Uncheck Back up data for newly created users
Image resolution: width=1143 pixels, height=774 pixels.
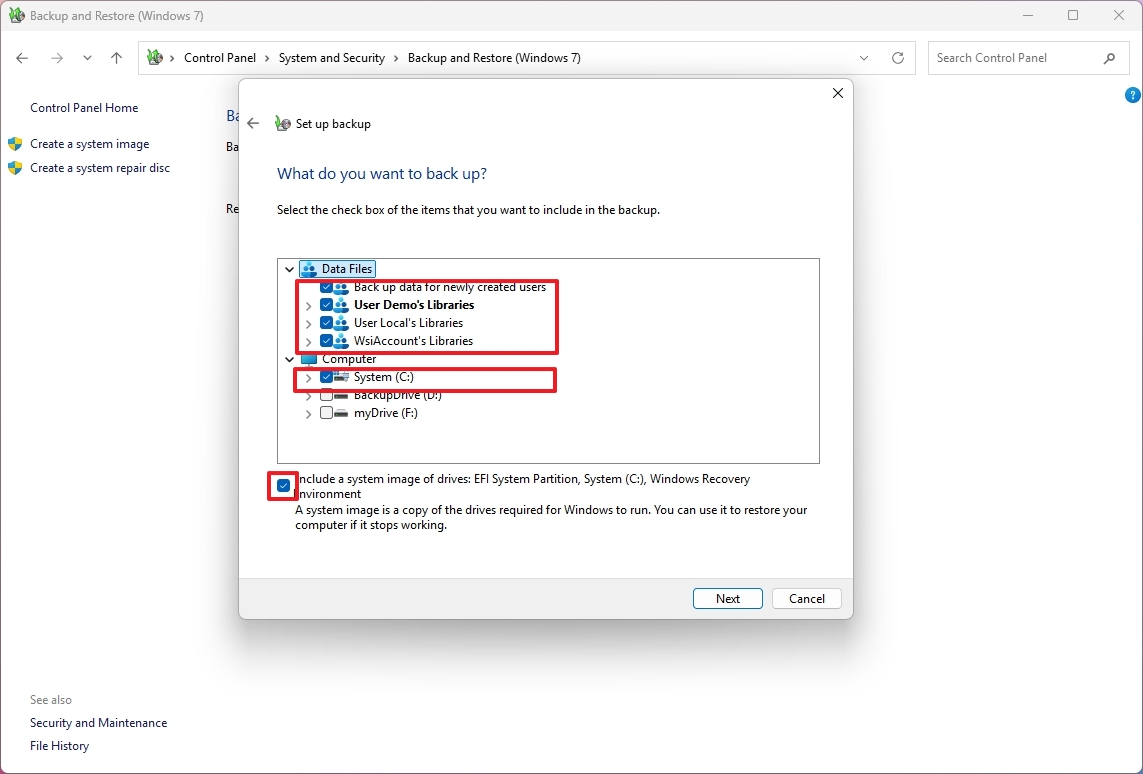[327, 287]
